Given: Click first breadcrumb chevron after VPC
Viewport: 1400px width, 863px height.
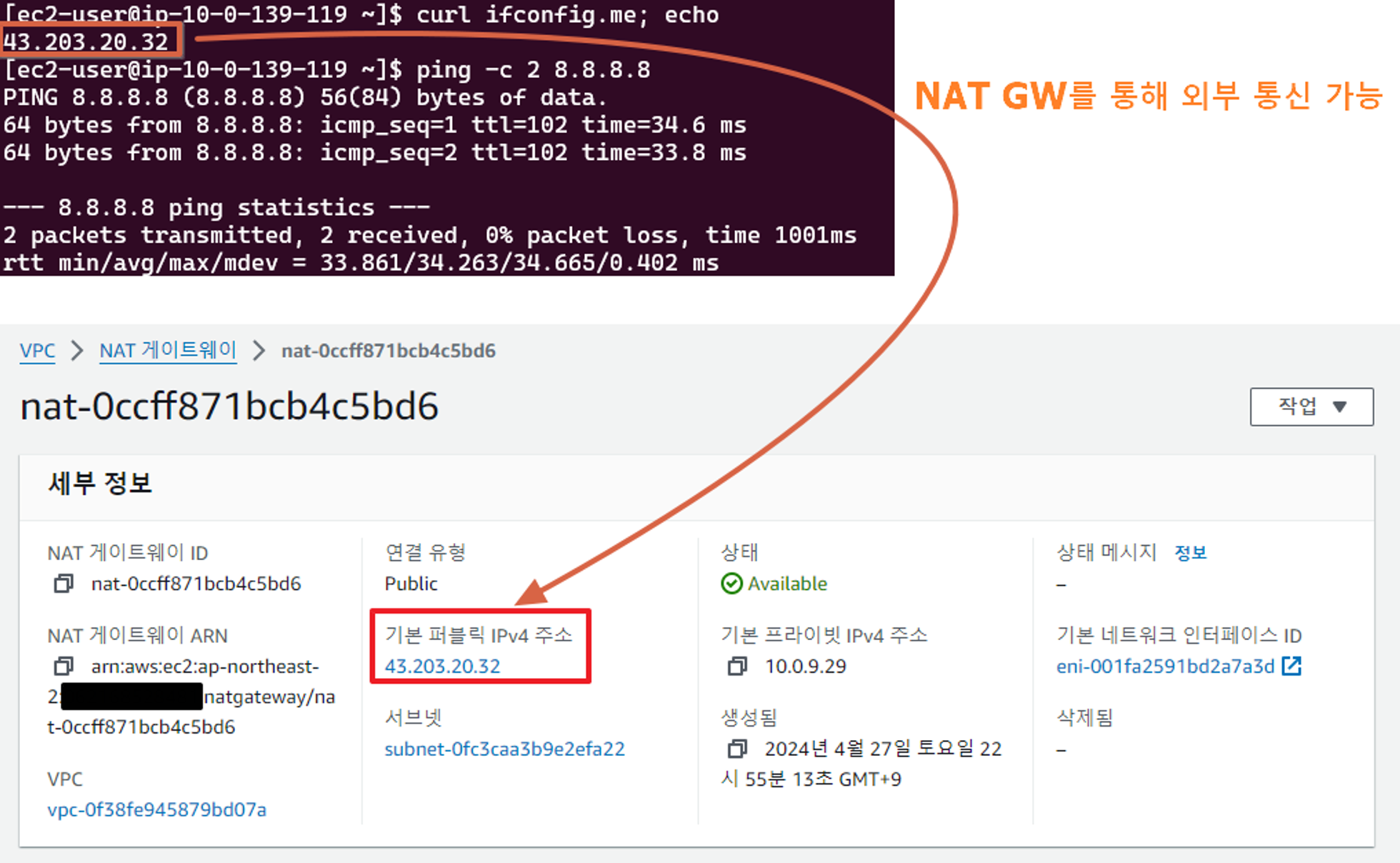Looking at the screenshot, I should tap(77, 351).
